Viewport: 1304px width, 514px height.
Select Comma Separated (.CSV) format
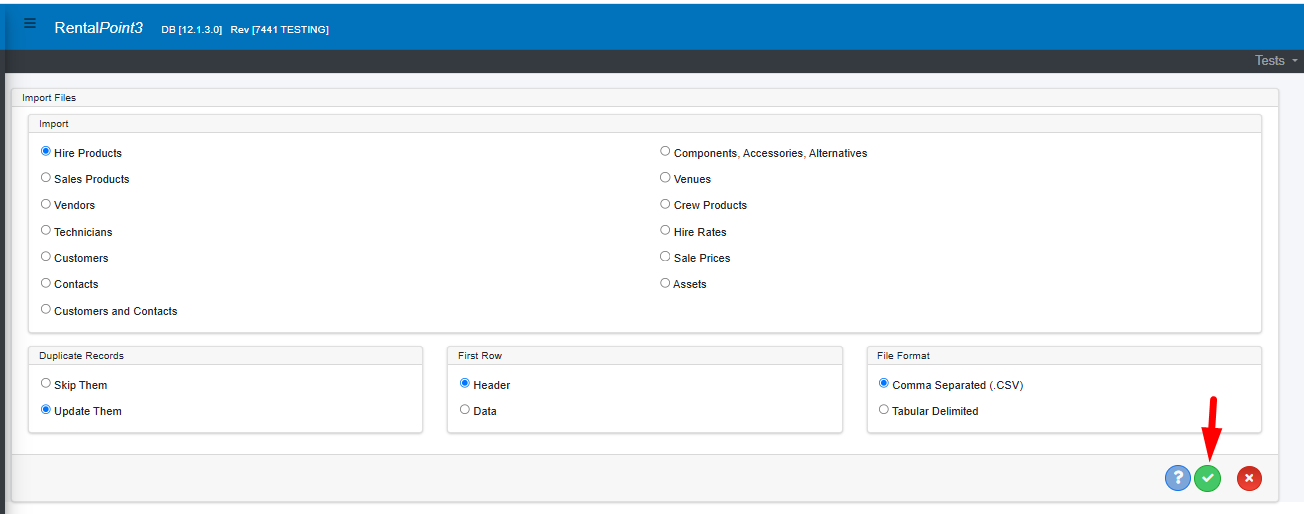(884, 384)
